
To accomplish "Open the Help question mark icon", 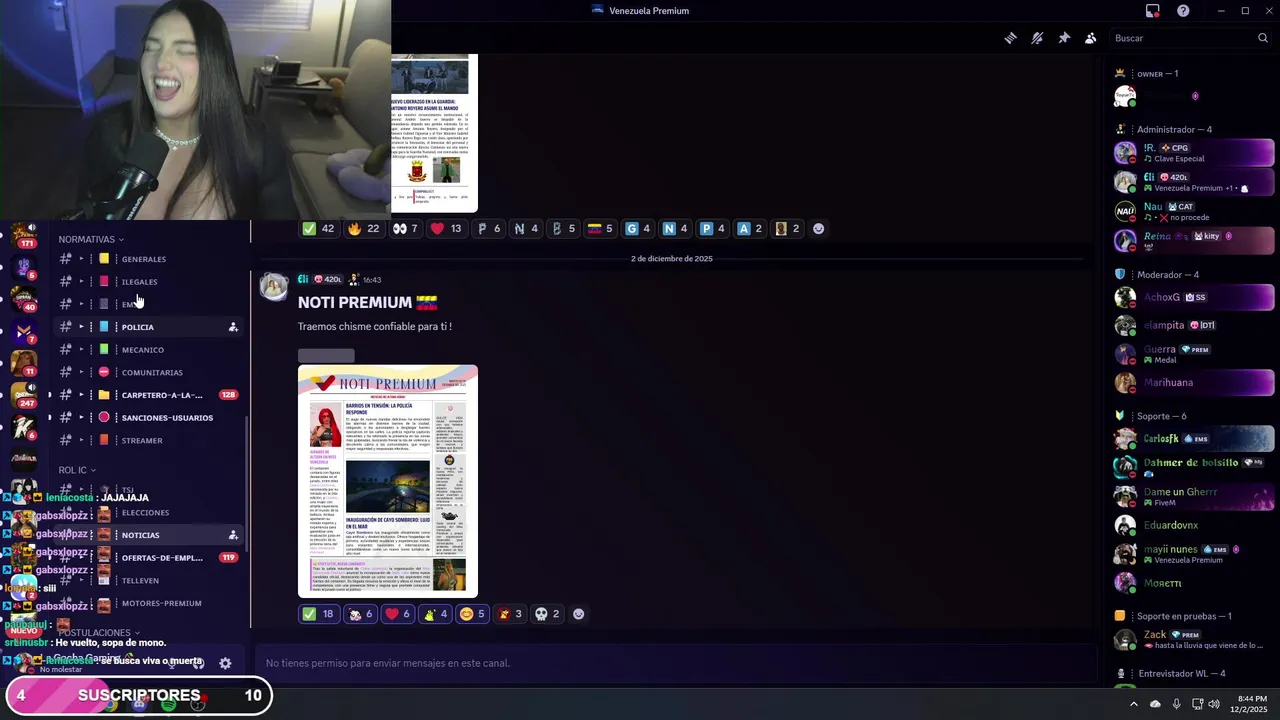I will tap(1183, 11).
